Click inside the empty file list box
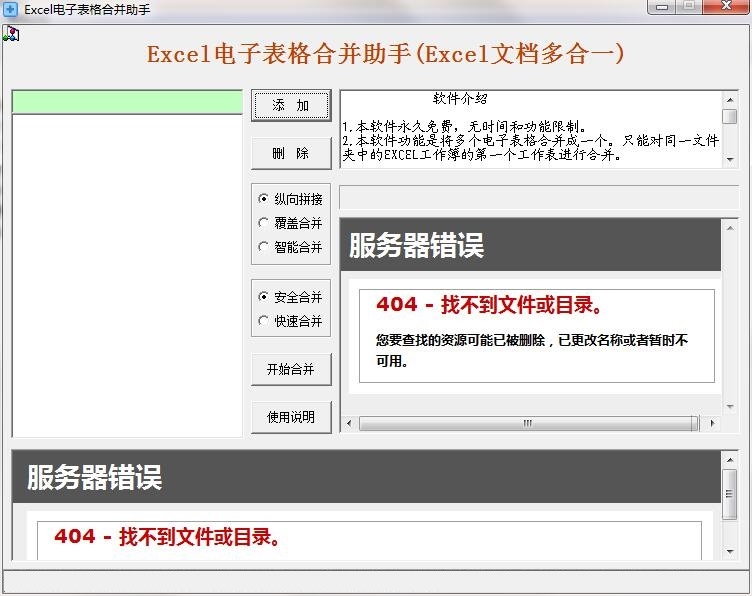The image size is (752, 596). (x=127, y=276)
